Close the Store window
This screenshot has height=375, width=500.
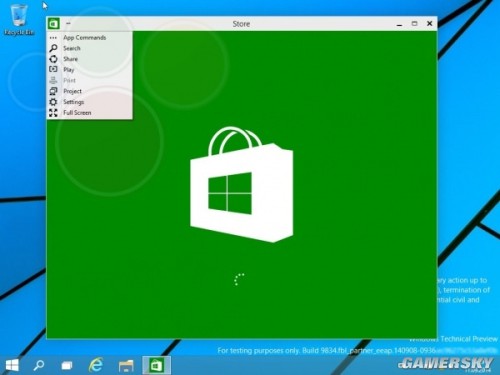[430, 24]
